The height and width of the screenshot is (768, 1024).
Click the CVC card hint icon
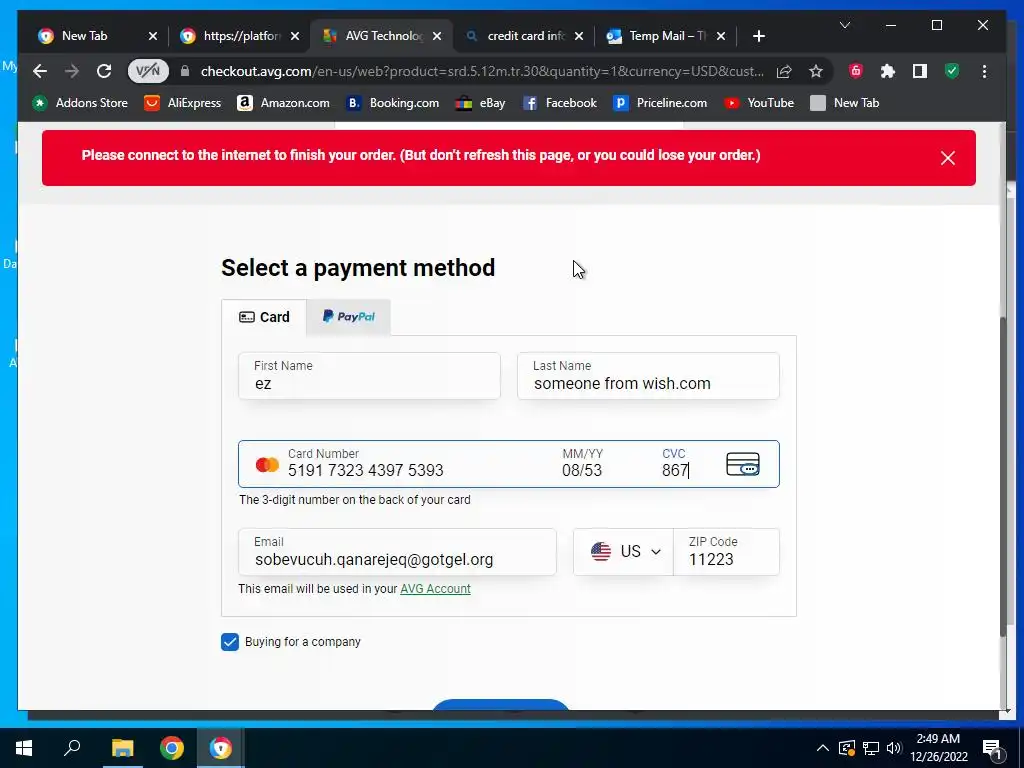point(743,464)
